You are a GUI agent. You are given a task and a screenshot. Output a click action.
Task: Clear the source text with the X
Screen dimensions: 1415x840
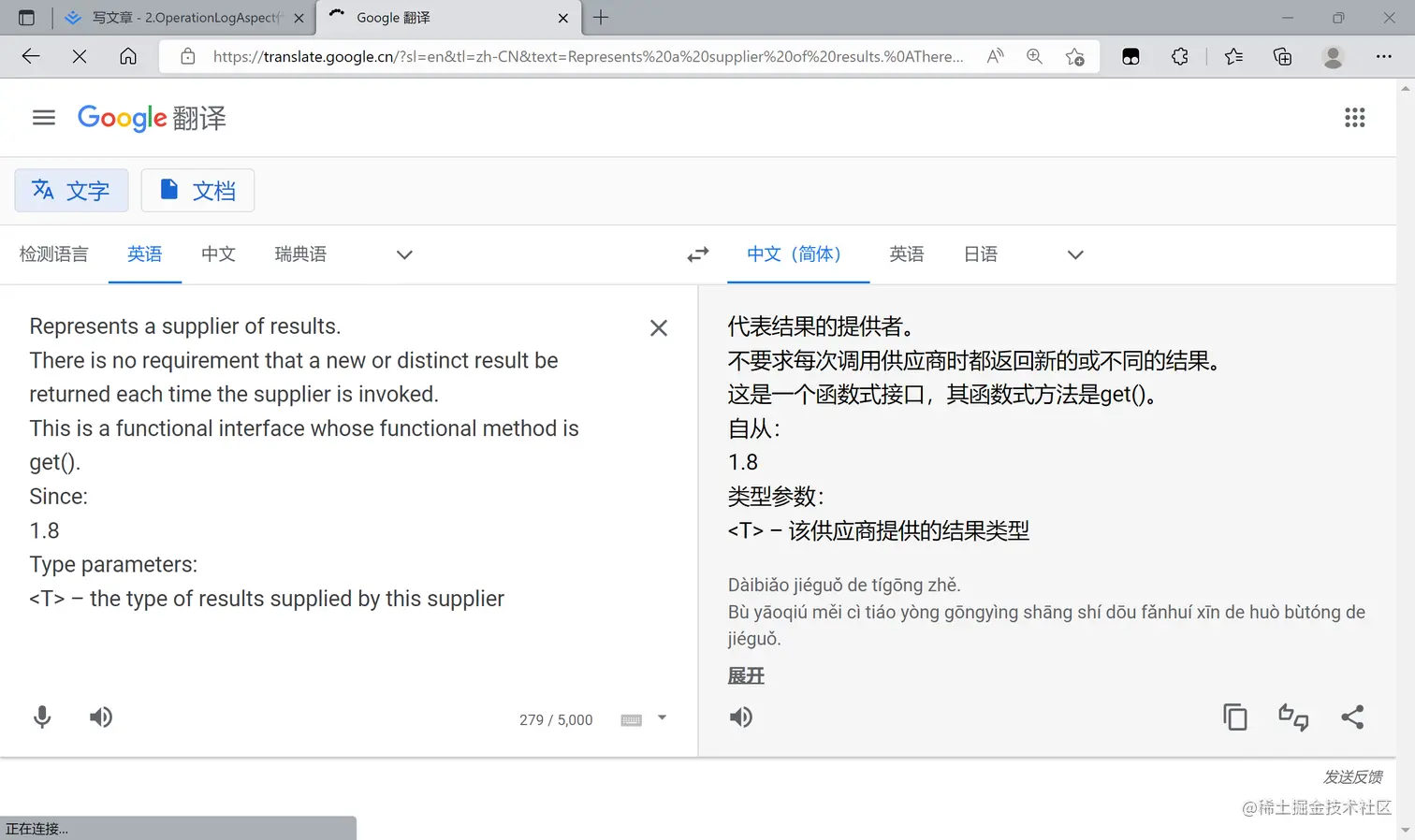[659, 328]
